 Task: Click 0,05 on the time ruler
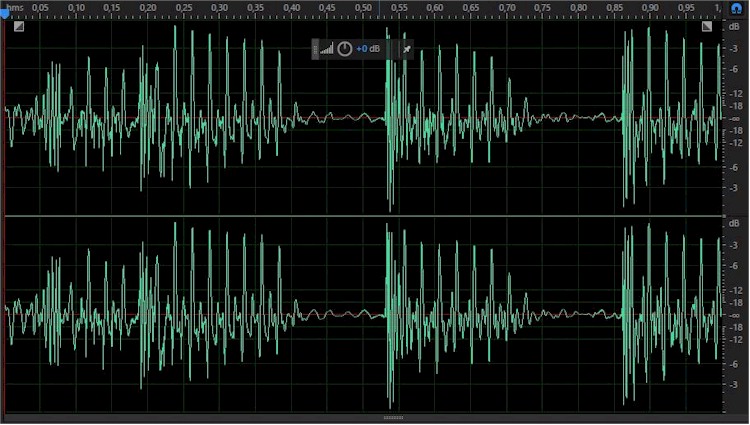coord(40,8)
